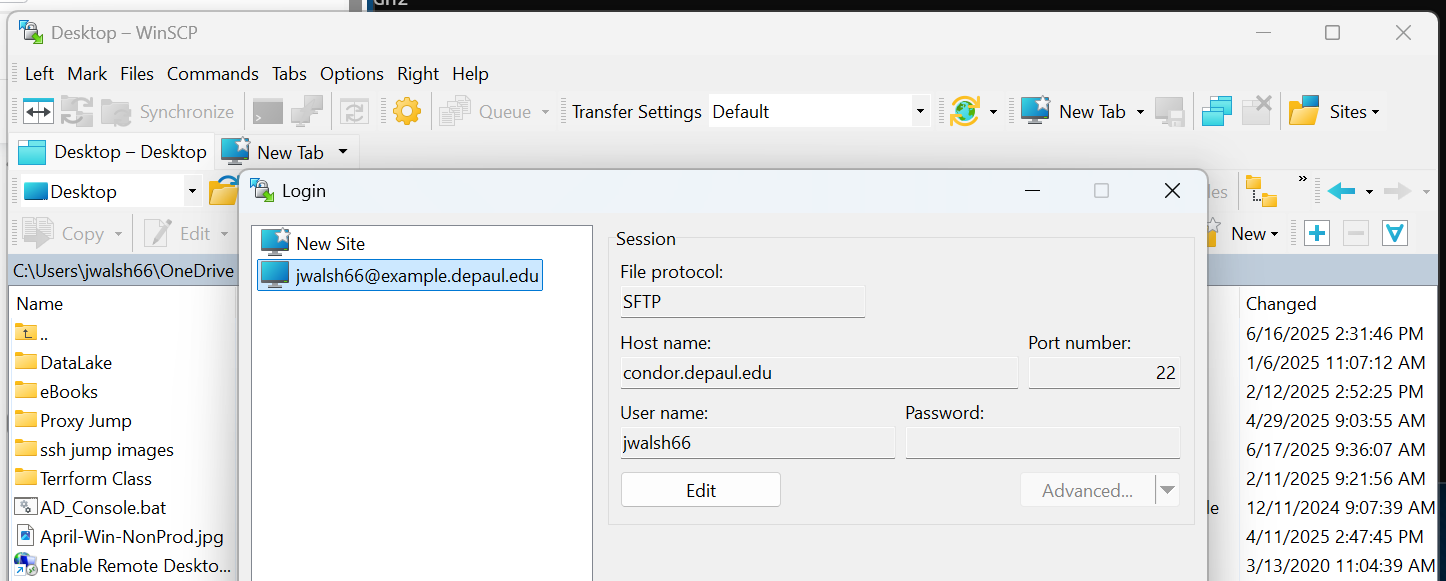Expand the Desktop drive dropdown
This screenshot has height=581, width=1446.
pyautogui.click(x=192, y=191)
